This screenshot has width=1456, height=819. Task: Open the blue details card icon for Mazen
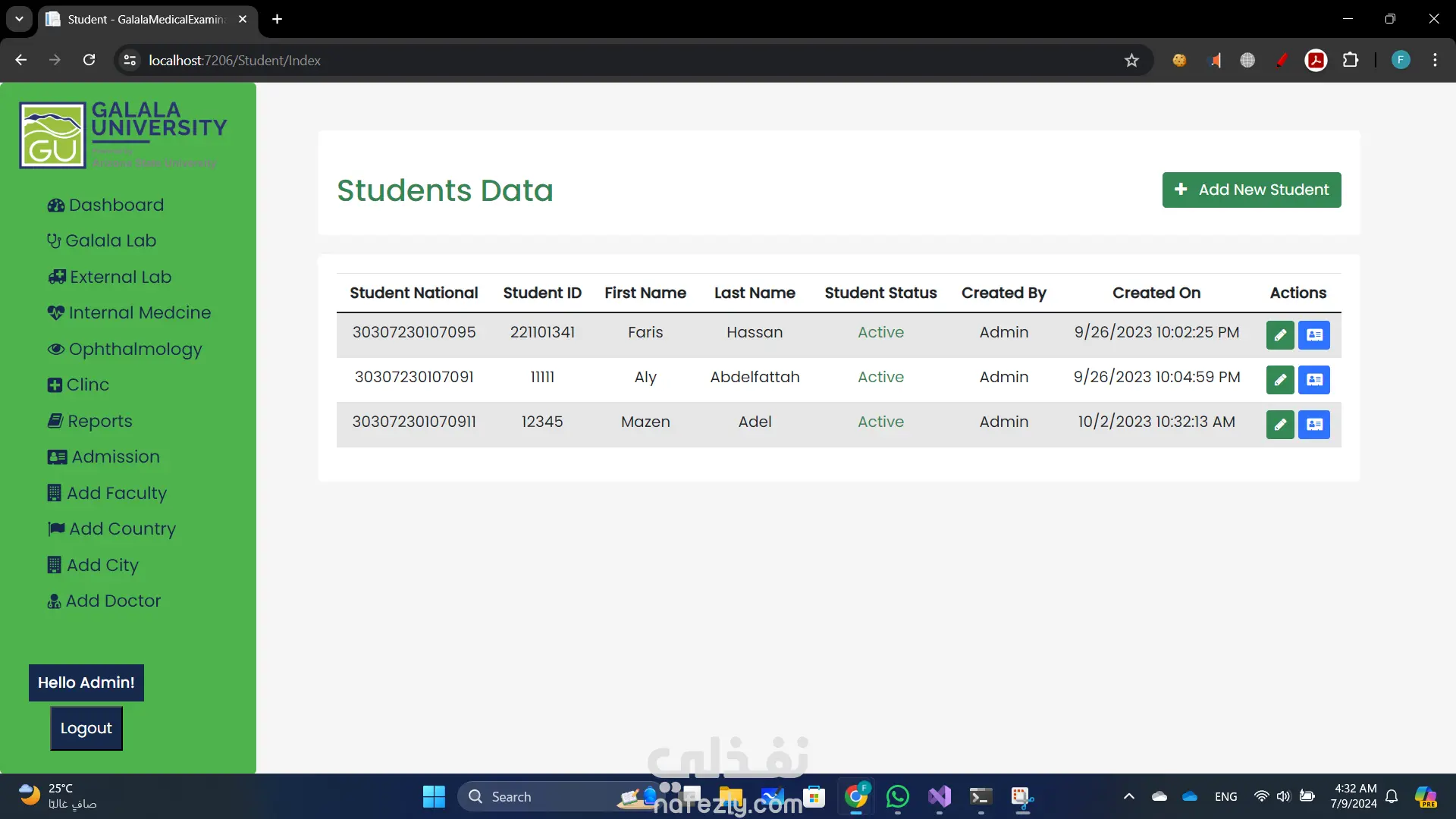1314,425
